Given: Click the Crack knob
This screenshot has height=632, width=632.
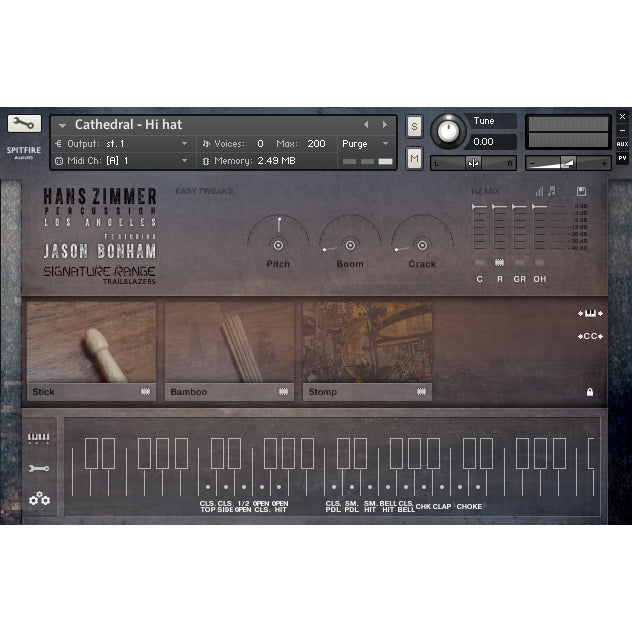Looking at the screenshot, I should tap(422, 245).
